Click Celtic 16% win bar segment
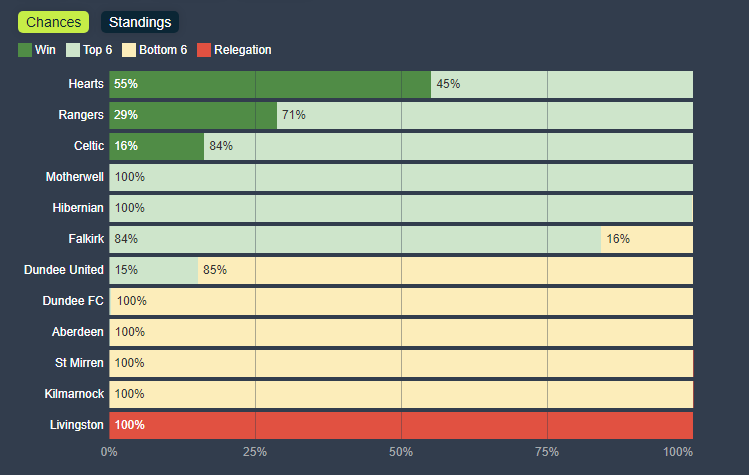749x475 pixels. pos(156,146)
